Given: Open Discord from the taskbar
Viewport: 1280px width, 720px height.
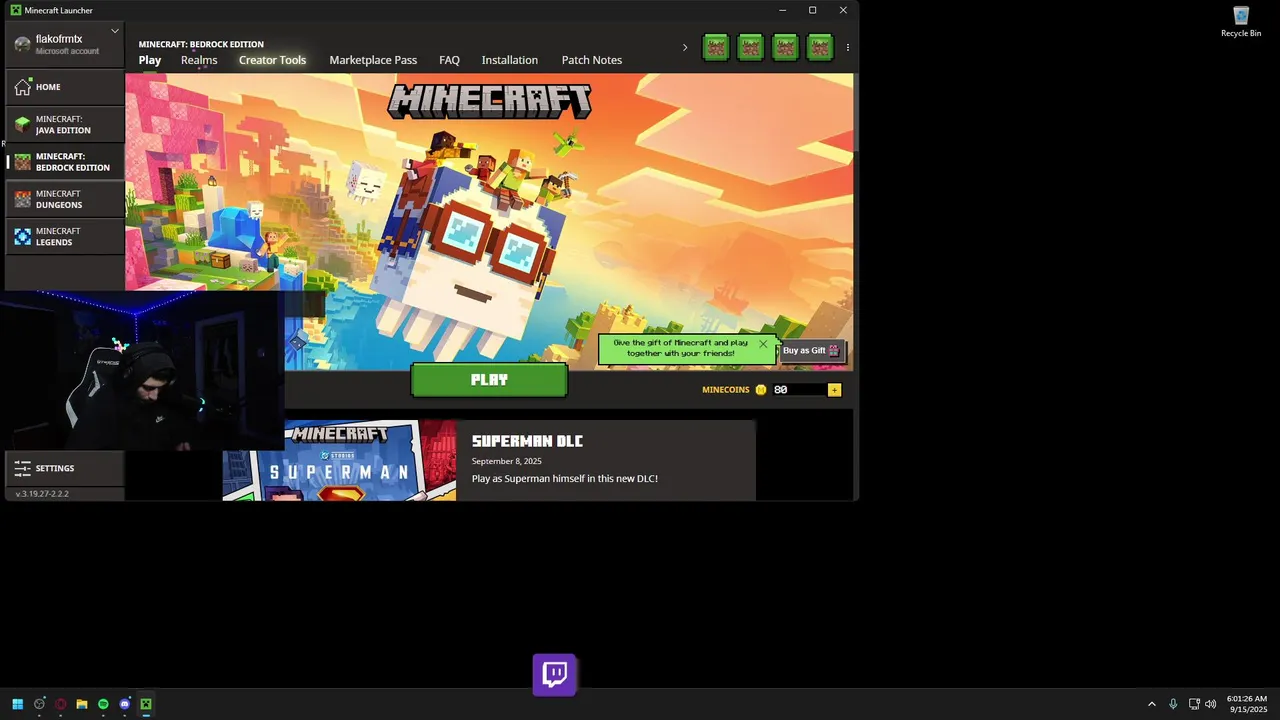Looking at the screenshot, I should [x=125, y=704].
